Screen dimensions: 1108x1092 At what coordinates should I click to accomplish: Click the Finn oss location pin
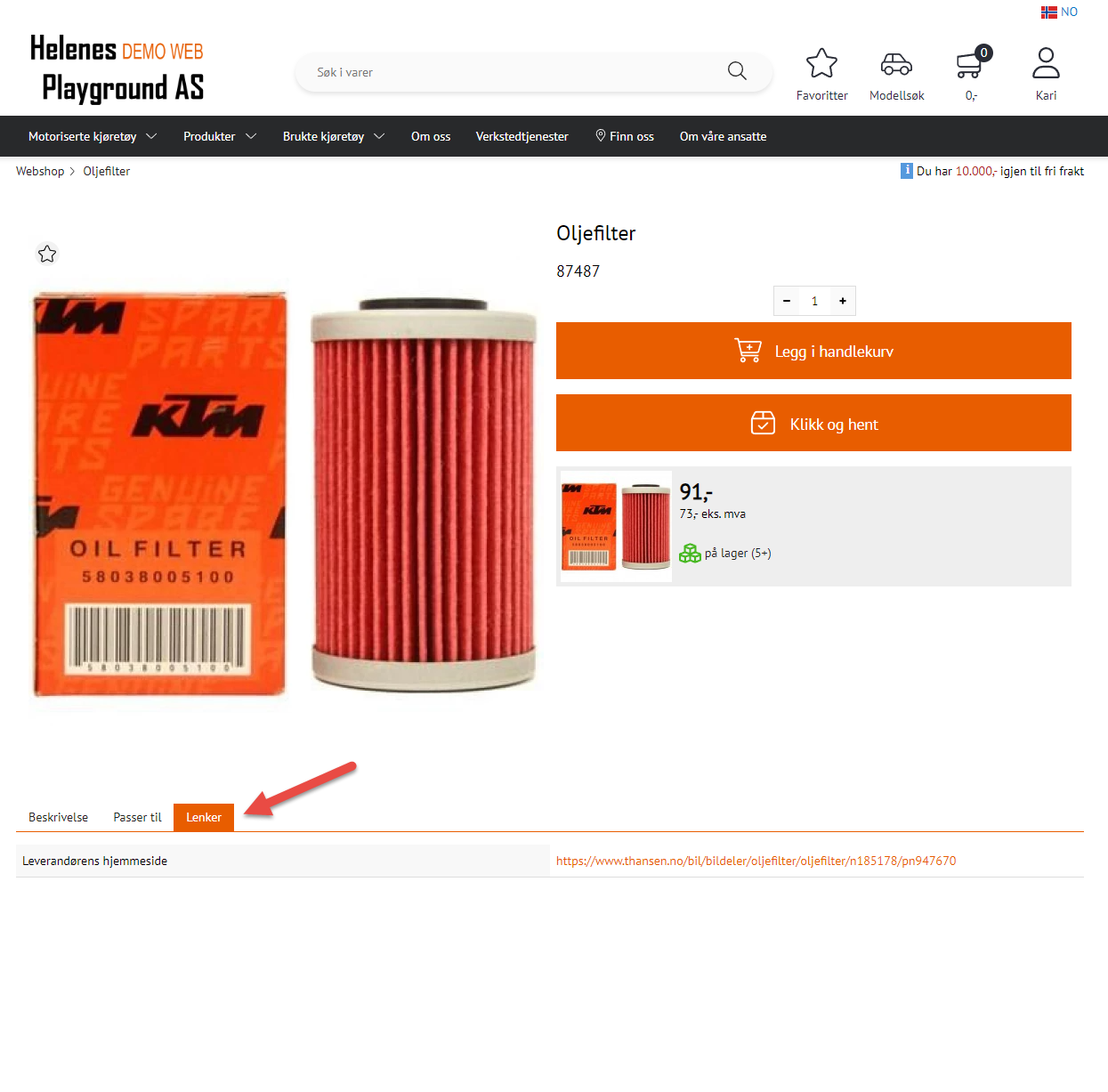[x=601, y=135]
